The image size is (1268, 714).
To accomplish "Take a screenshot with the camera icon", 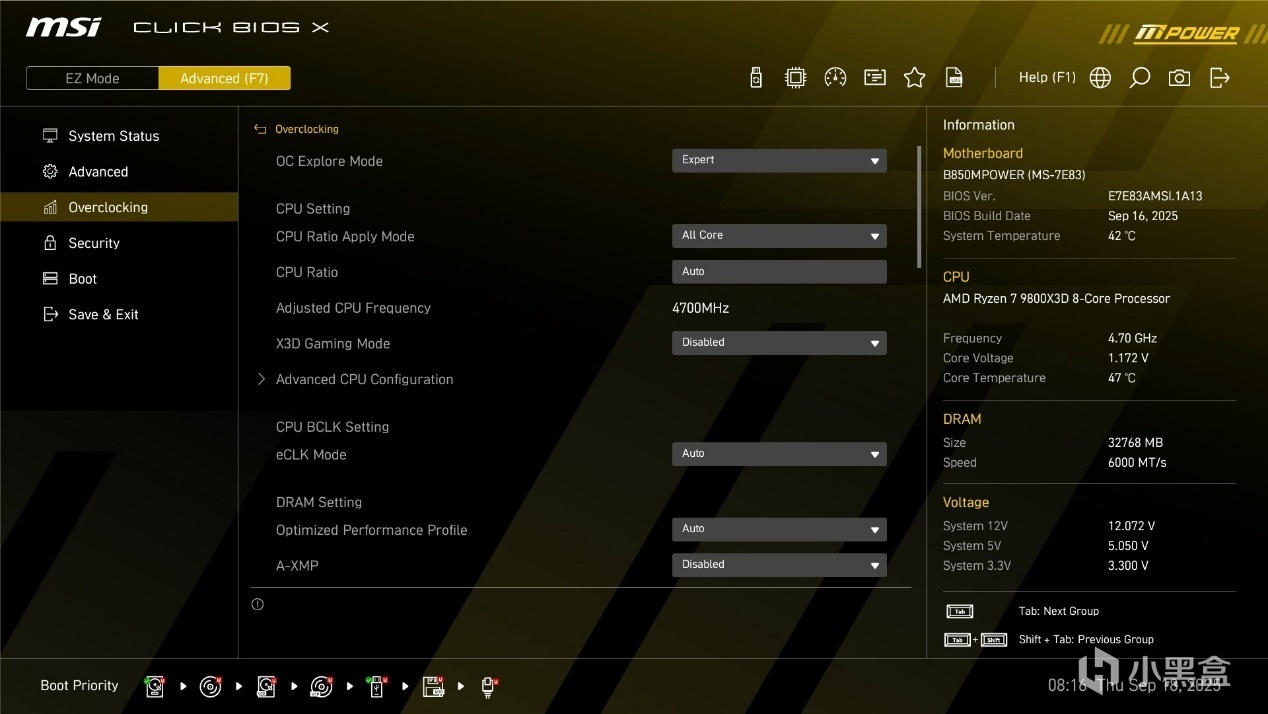I will 1180,78.
